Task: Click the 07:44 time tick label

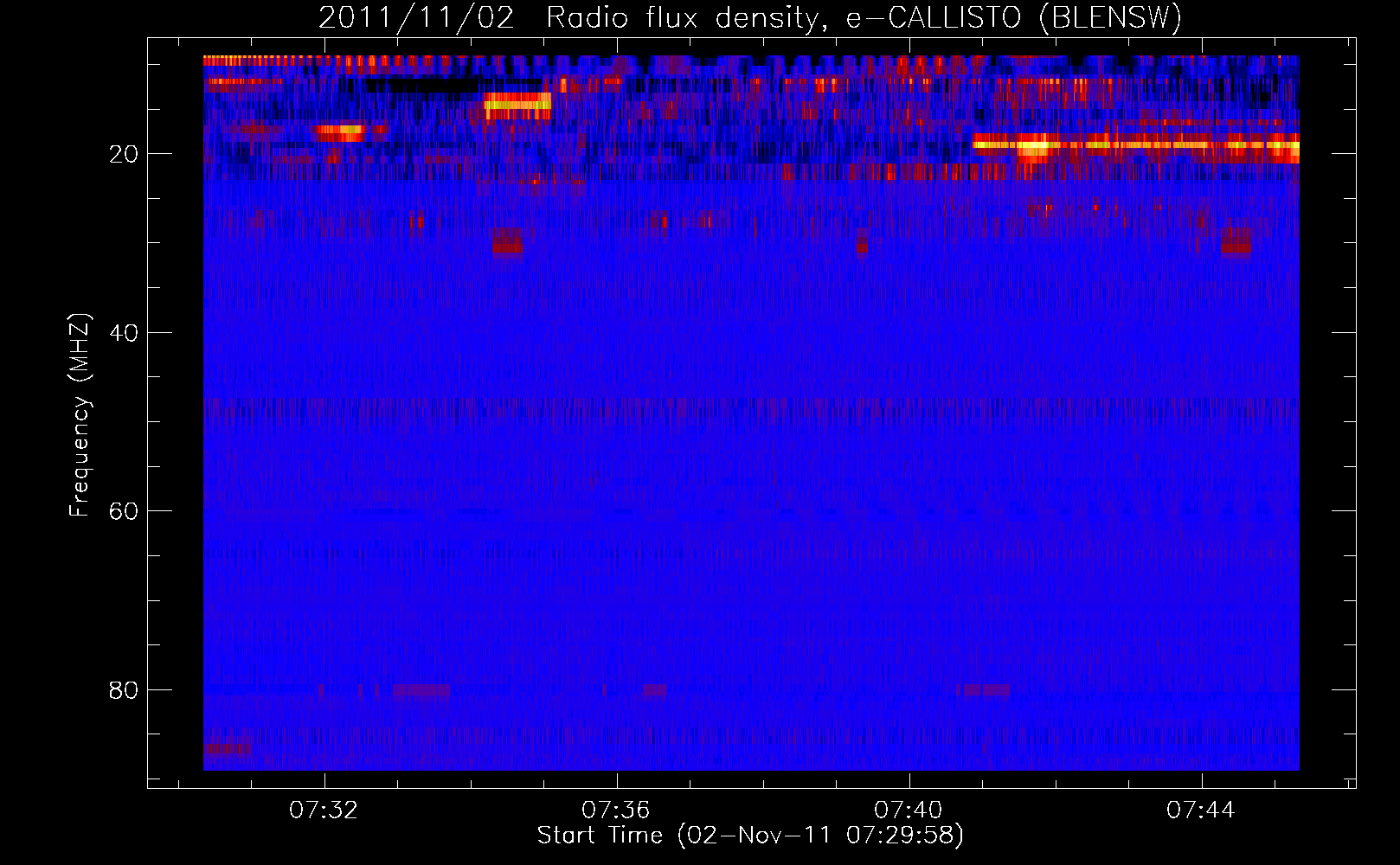Action: pos(1200,811)
